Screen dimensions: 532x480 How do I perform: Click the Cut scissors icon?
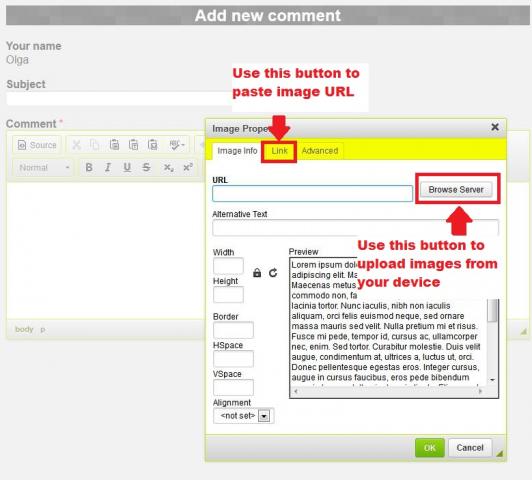point(77,145)
